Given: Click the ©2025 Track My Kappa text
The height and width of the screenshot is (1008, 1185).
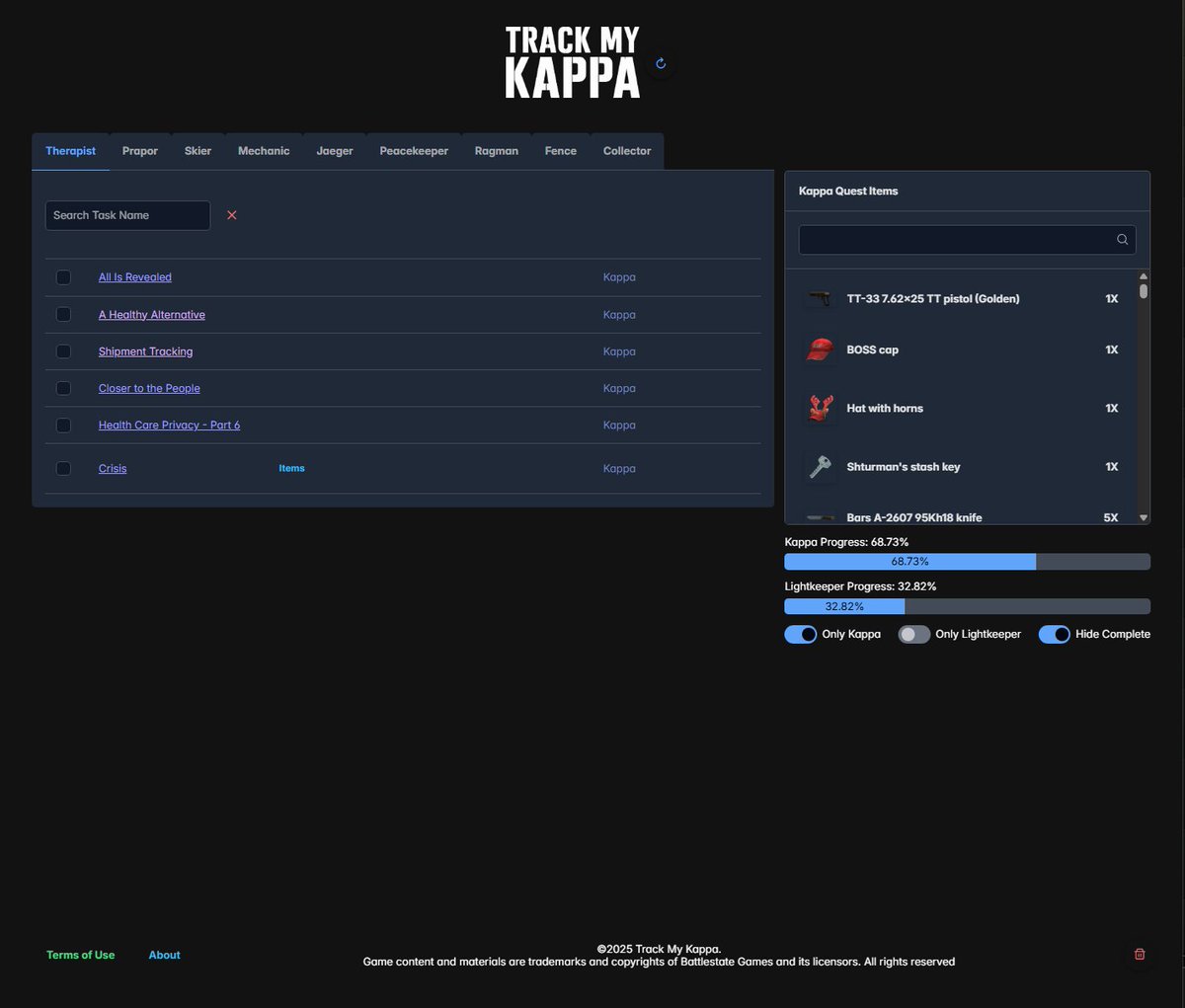Looking at the screenshot, I should pos(659,949).
